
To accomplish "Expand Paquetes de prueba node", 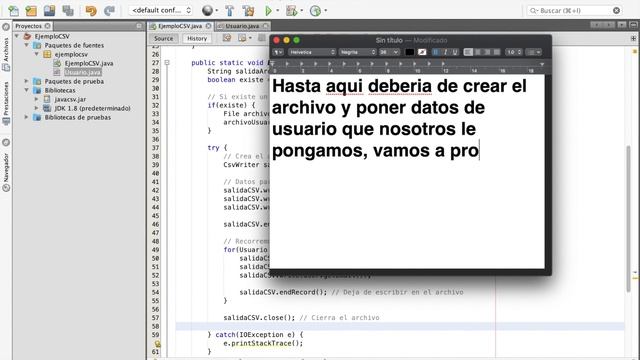I will pos(27,81).
